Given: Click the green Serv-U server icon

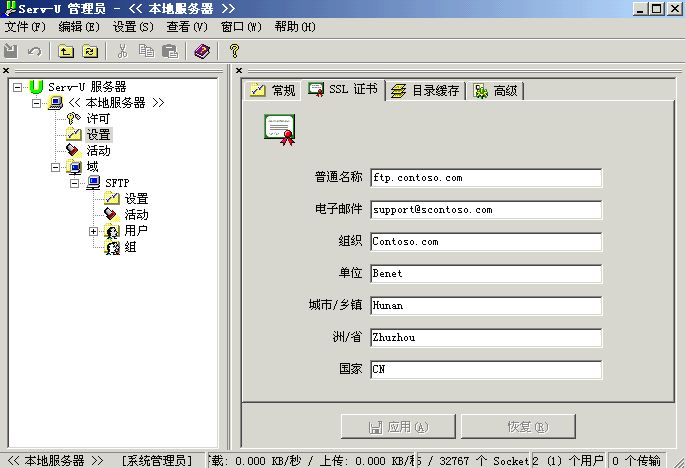Looking at the screenshot, I should point(36,87).
